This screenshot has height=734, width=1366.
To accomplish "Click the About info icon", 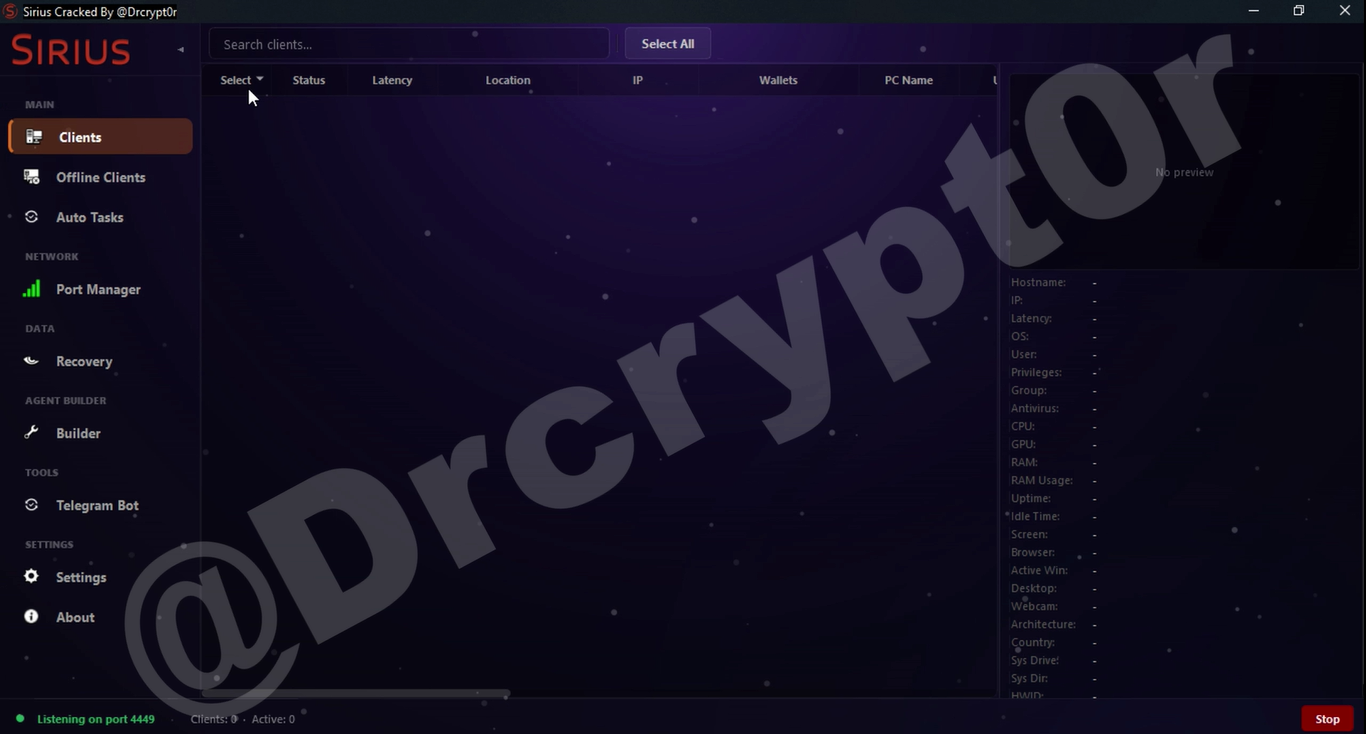I will (32, 617).
